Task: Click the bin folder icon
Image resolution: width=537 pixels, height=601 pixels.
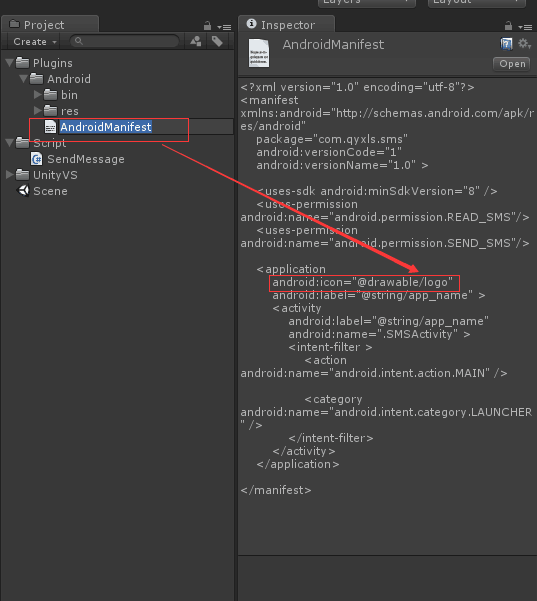Action: (x=50, y=95)
